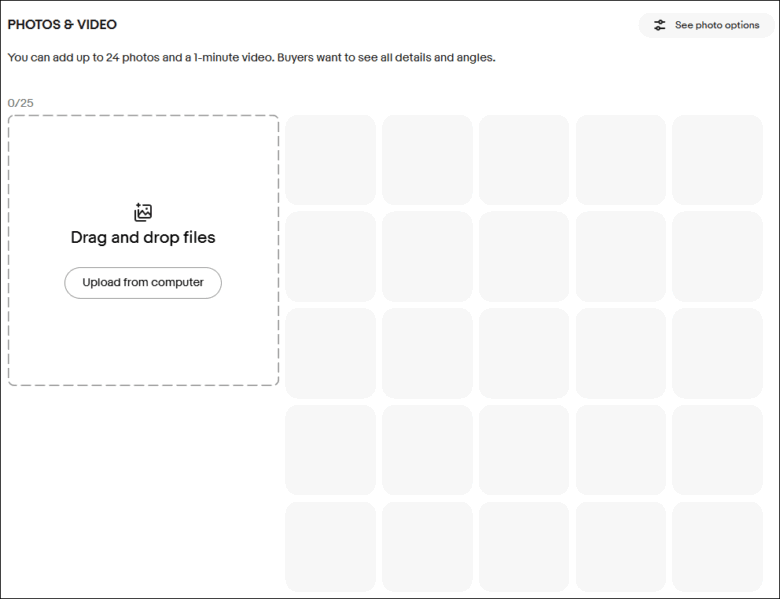Image resolution: width=780 pixels, height=599 pixels.
Task: Click the Drag and drop files text
Action: (x=143, y=238)
